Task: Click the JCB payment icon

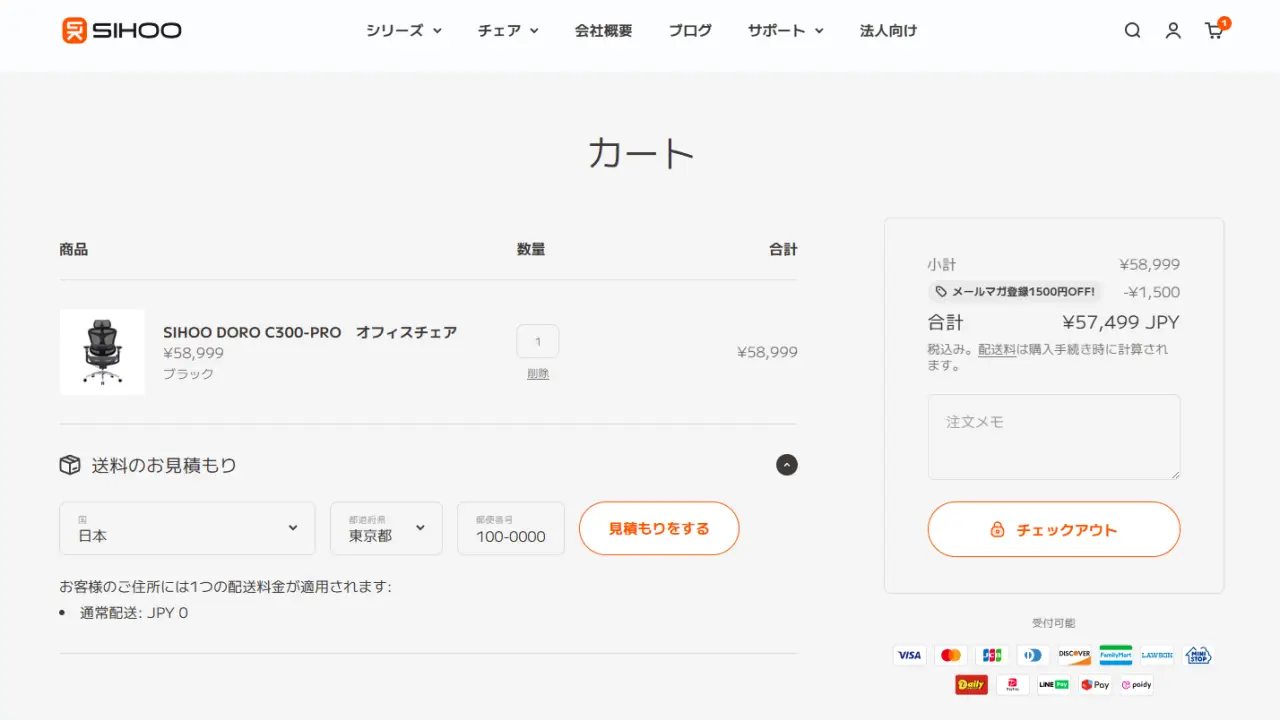Action: pos(992,655)
